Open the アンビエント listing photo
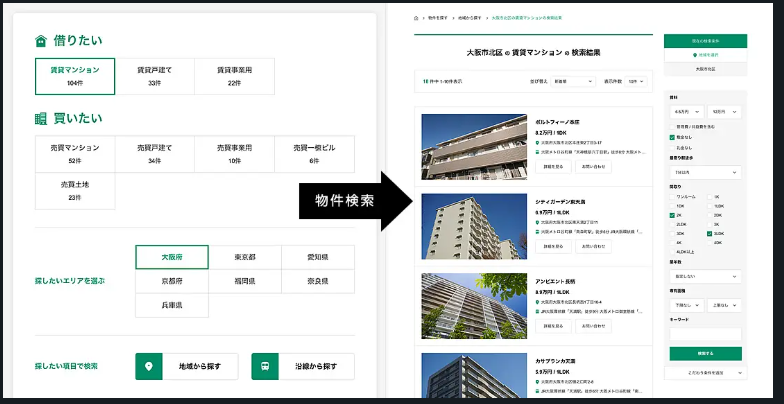The height and width of the screenshot is (404, 784). pyautogui.click(x=474, y=306)
